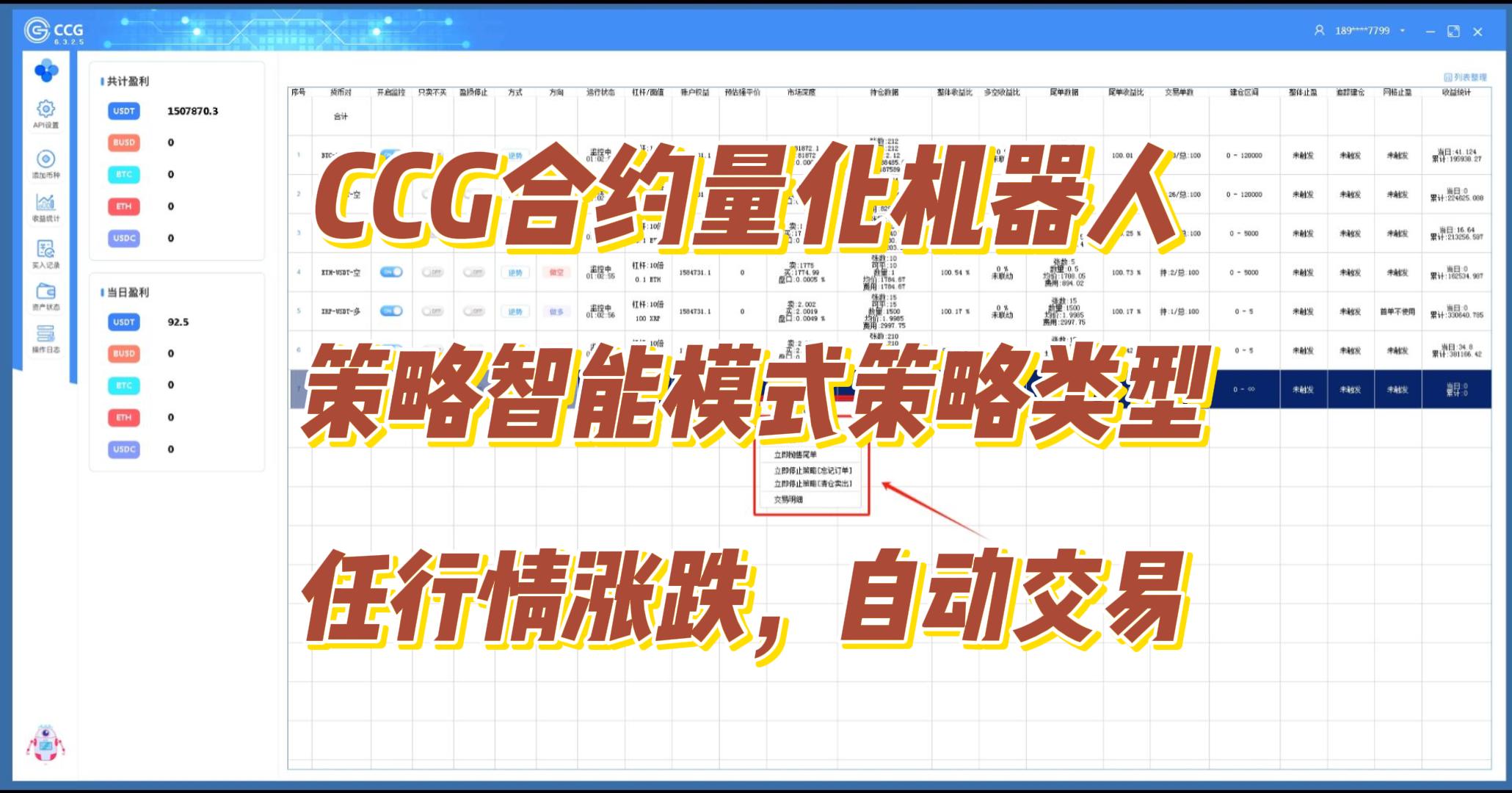Screen dimensions: 1512x793
Task: Click the BTC badge under 共计盈利
Action: click(x=124, y=175)
